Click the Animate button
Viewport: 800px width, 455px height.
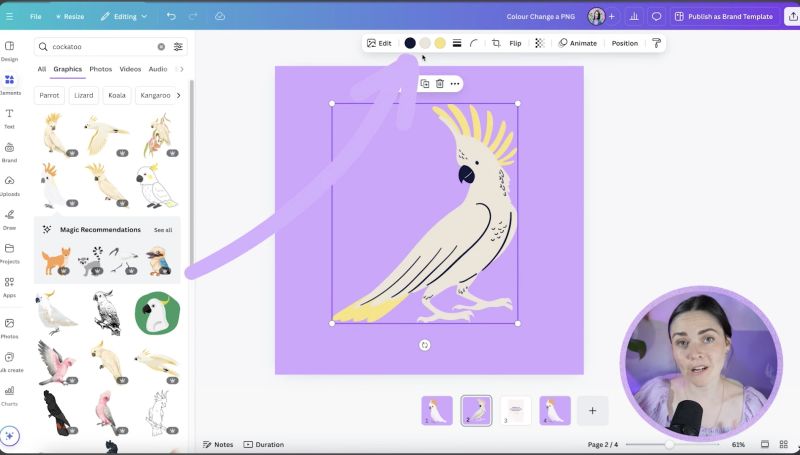click(578, 43)
